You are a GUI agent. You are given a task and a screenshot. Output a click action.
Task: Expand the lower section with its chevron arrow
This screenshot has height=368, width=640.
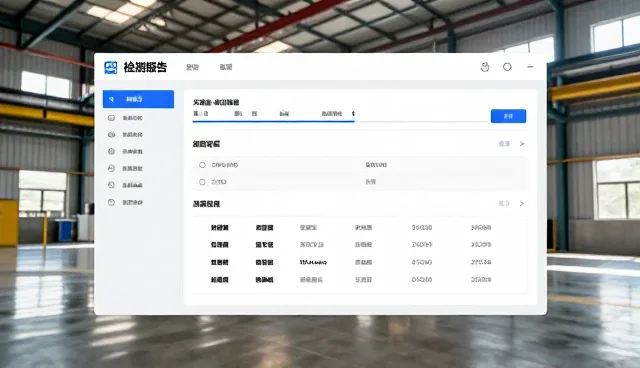(522, 204)
